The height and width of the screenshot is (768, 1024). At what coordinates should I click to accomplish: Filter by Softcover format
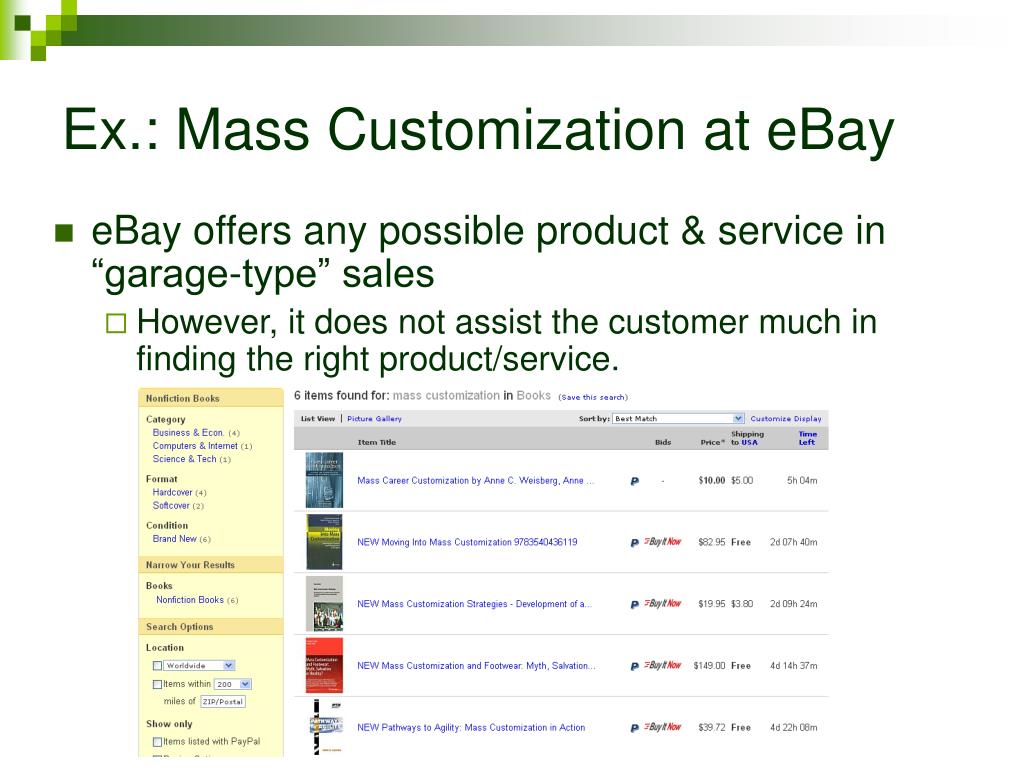(x=171, y=505)
